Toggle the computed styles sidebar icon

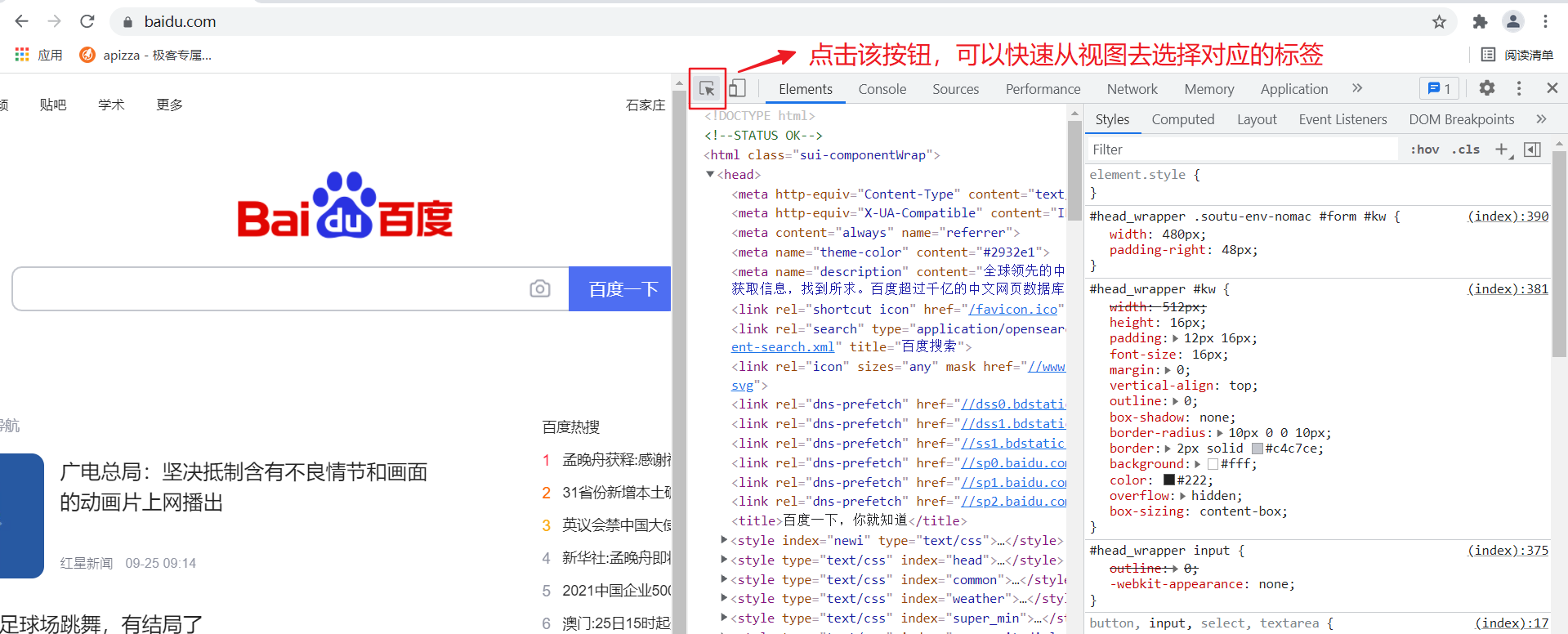pos(1533,150)
